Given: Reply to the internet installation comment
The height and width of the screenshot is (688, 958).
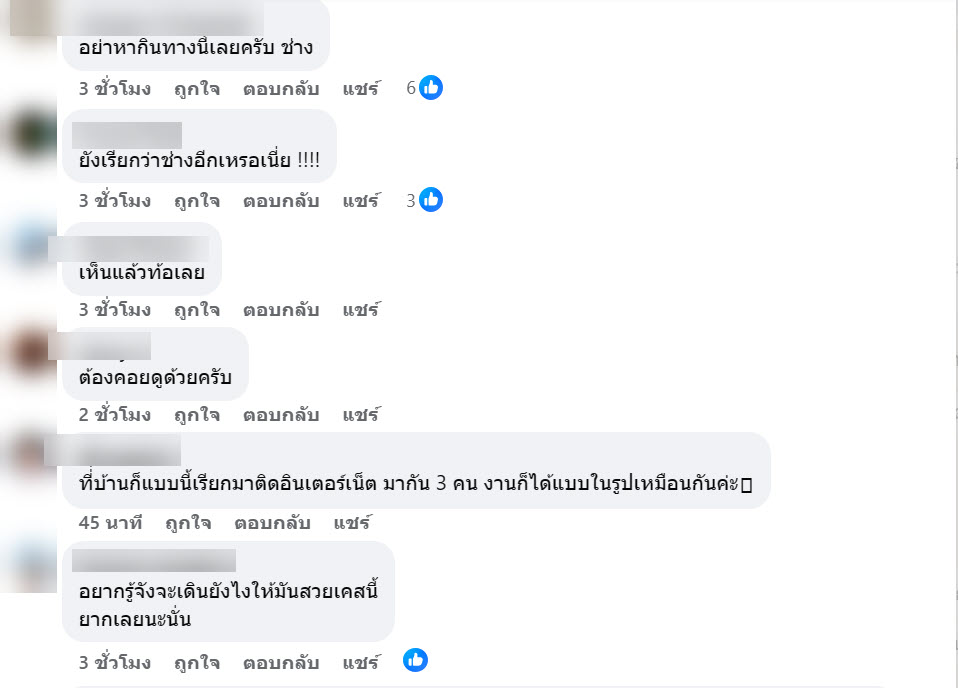Looking at the screenshot, I should click(x=272, y=523).
